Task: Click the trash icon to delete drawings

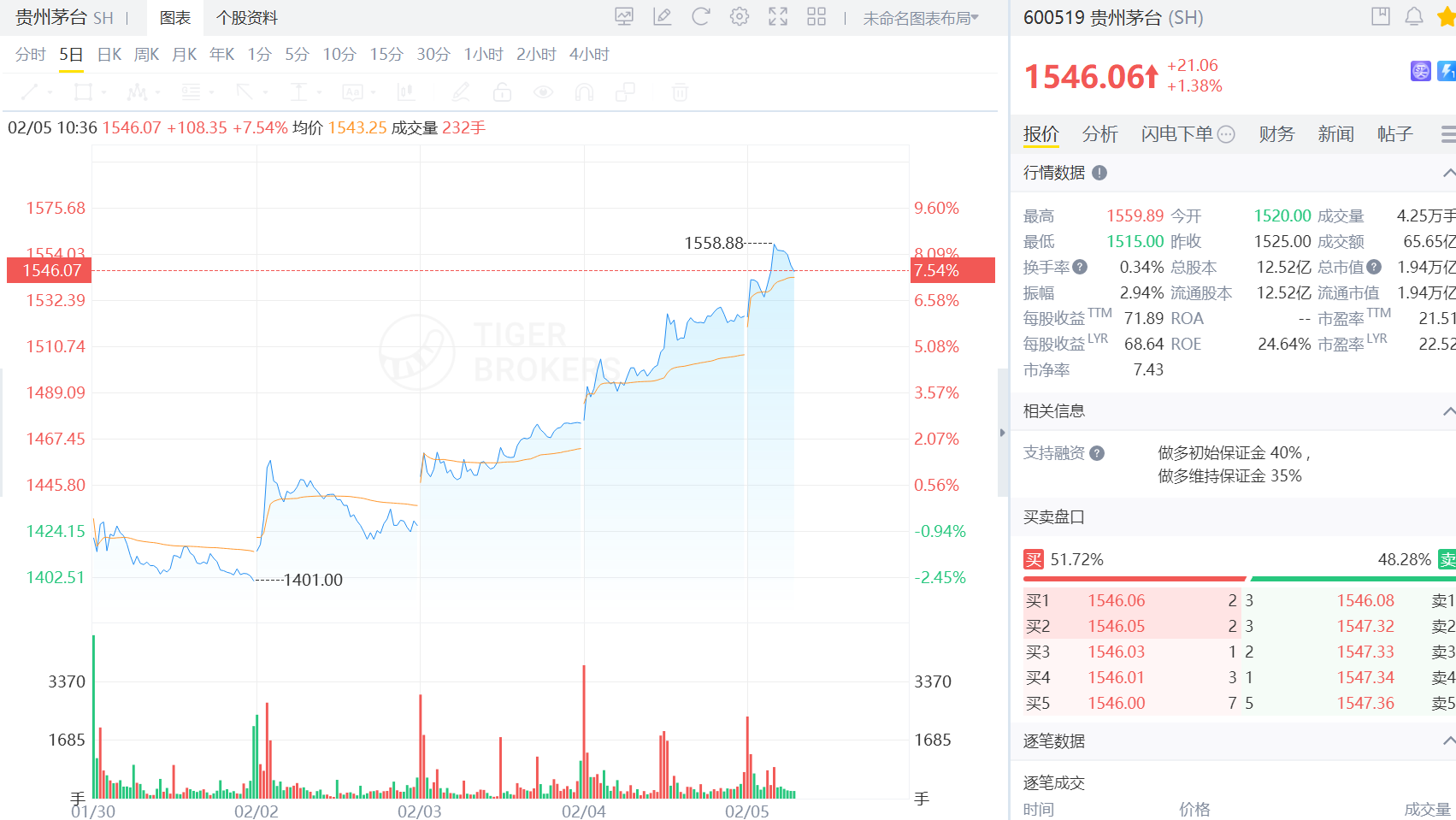Action: tap(678, 91)
